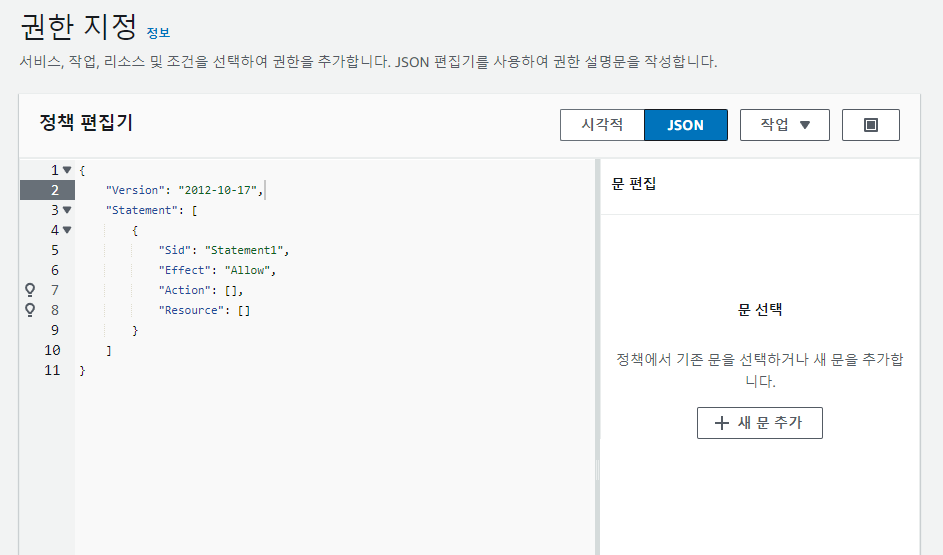Click the closing brace on line 11
Screen dimensions: 943x555
click(x=82, y=370)
